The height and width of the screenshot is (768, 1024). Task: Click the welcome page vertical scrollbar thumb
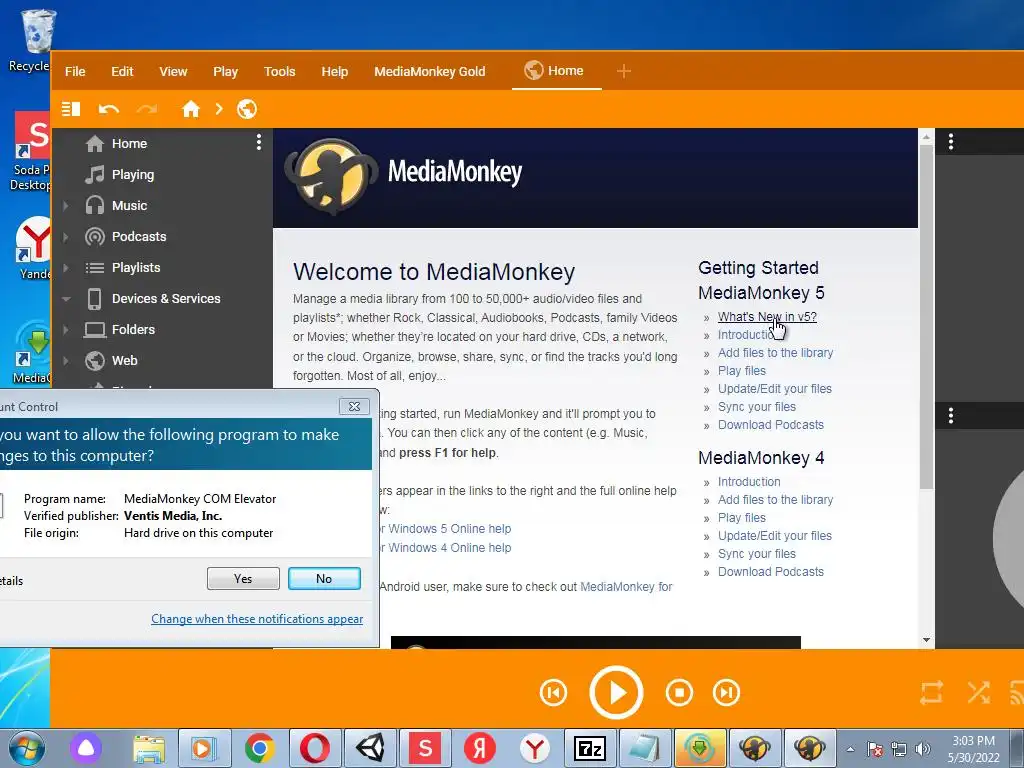pos(926,317)
